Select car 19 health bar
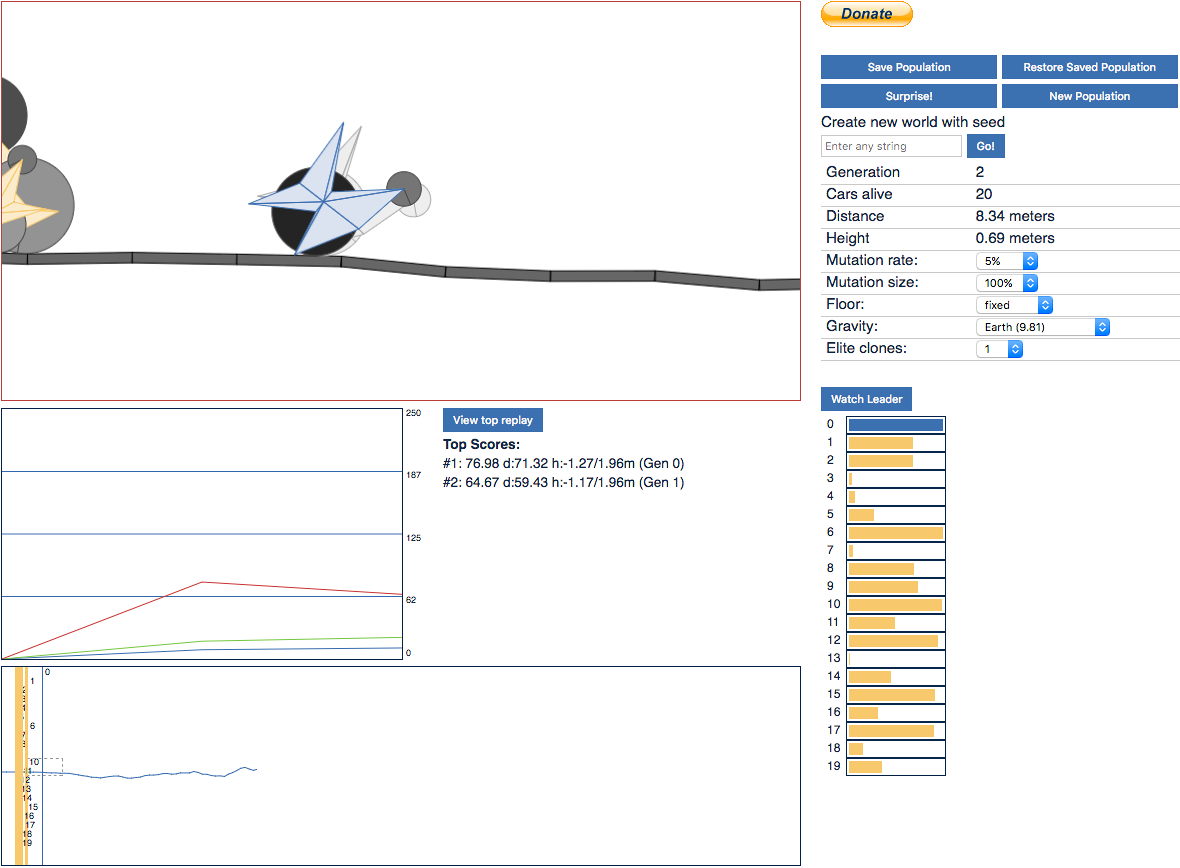 point(896,766)
